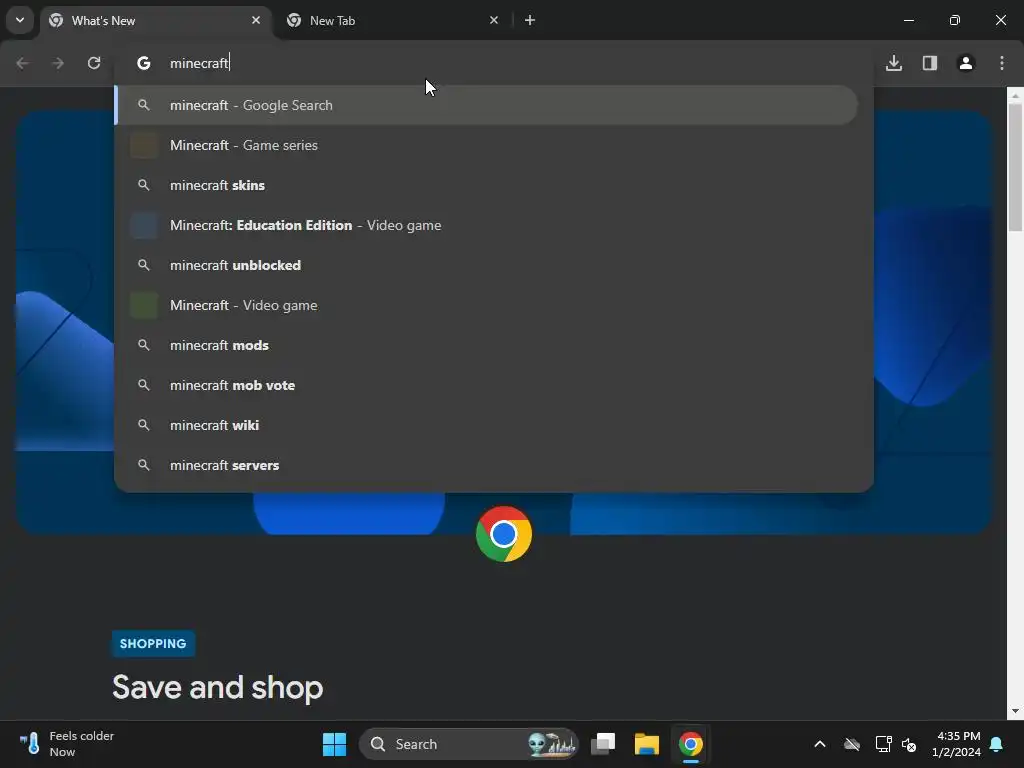
Task: Toggle the Chrome side panel
Action: 930,63
